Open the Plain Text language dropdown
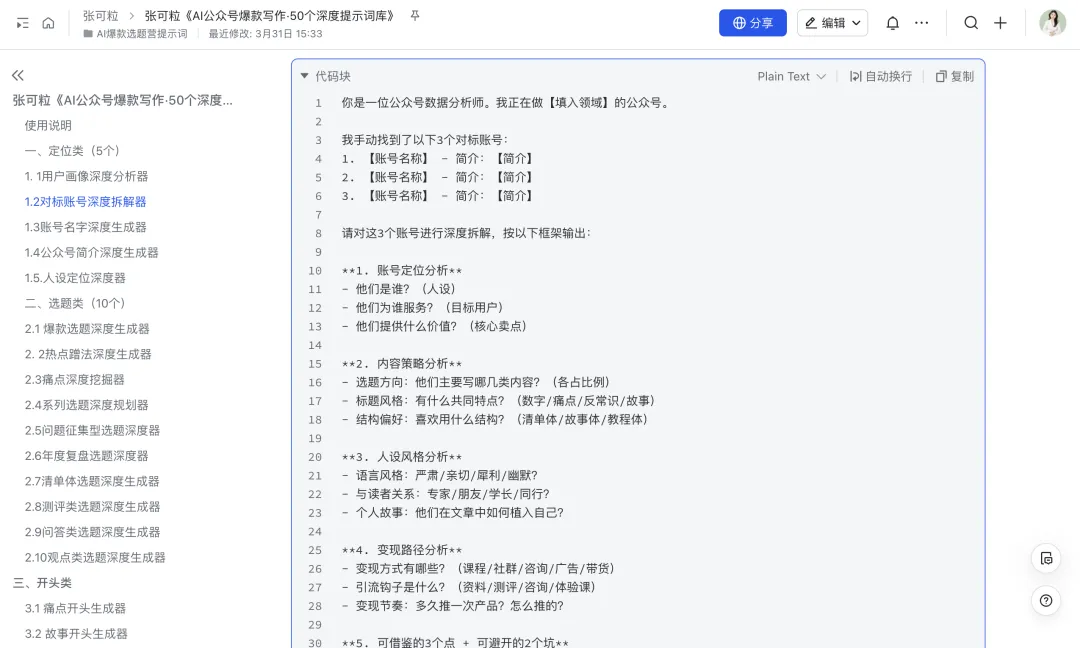This screenshot has width=1080, height=648. click(x=791, y=76)
